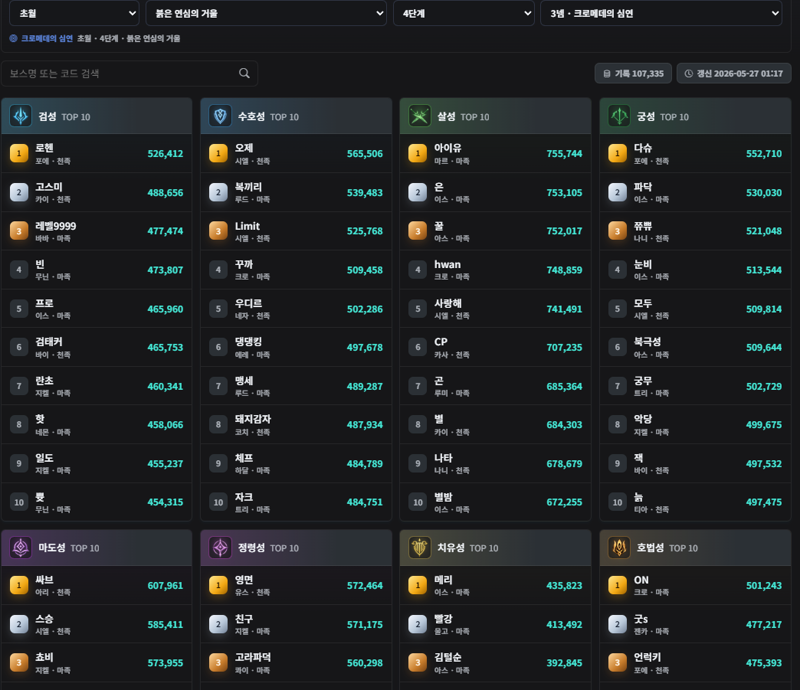Select the 궁성 TOP 10 header
Screen dimensions: 800x690
click(695, 116)
